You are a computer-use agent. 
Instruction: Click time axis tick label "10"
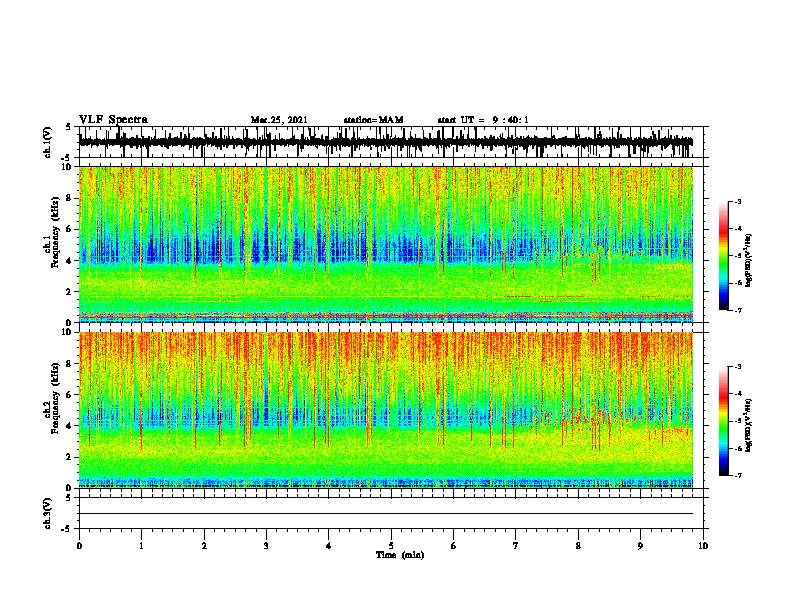(703, 546)
